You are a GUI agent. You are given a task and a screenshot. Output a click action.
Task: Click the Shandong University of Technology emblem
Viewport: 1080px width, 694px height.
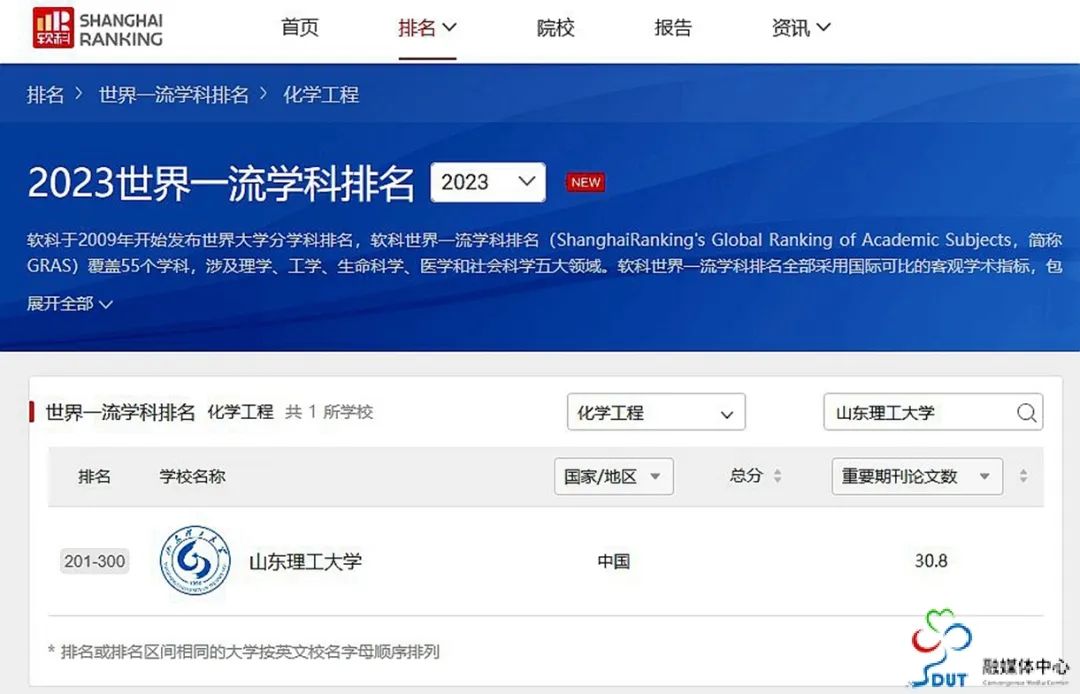coord(195,560)
